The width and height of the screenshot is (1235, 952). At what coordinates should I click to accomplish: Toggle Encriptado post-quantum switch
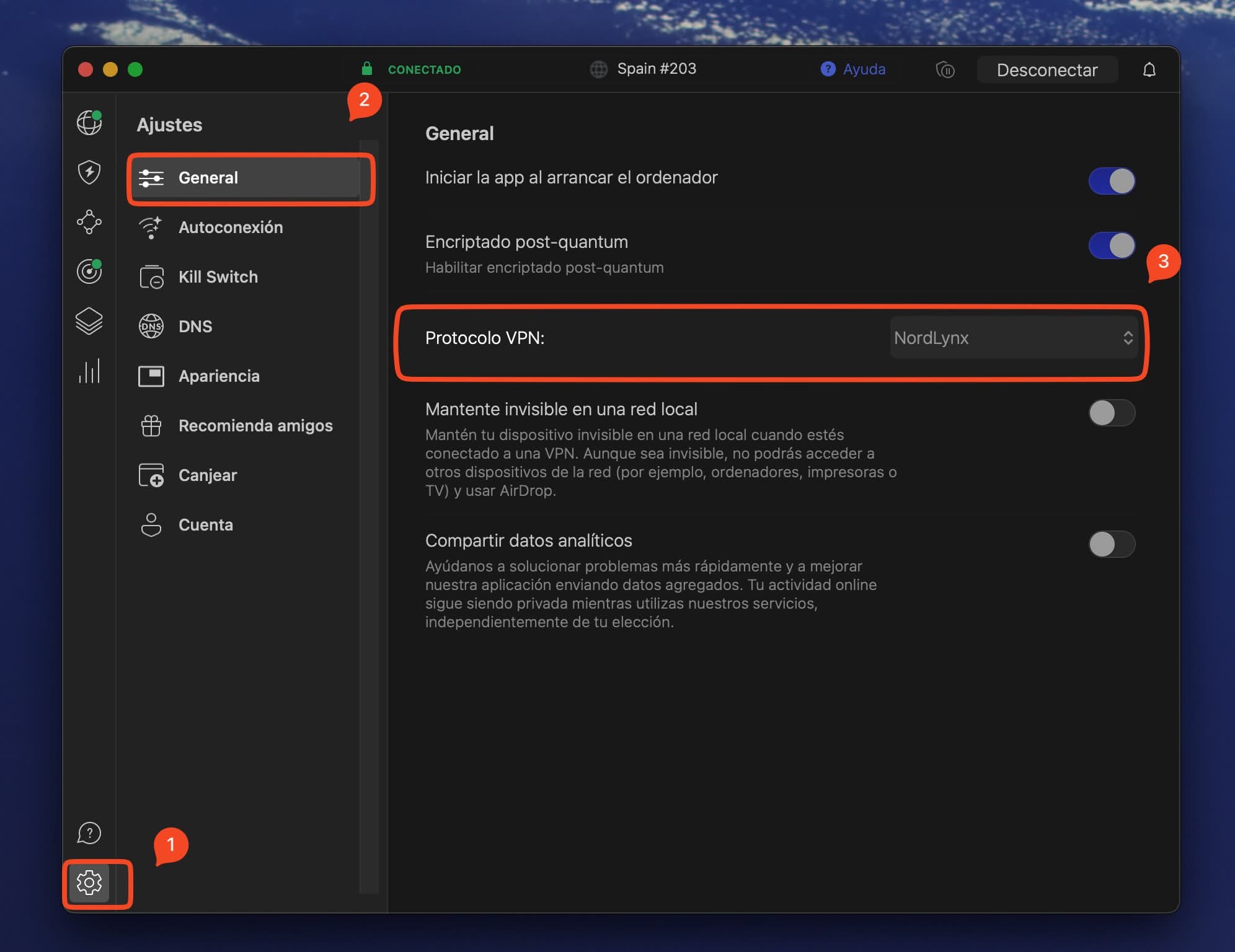(1112, 245)
